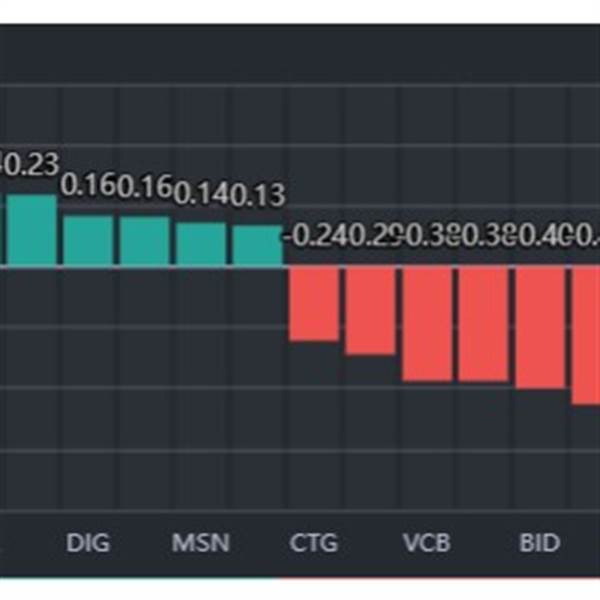Click the green bar between DIG and MSN

tap(145, 241)
